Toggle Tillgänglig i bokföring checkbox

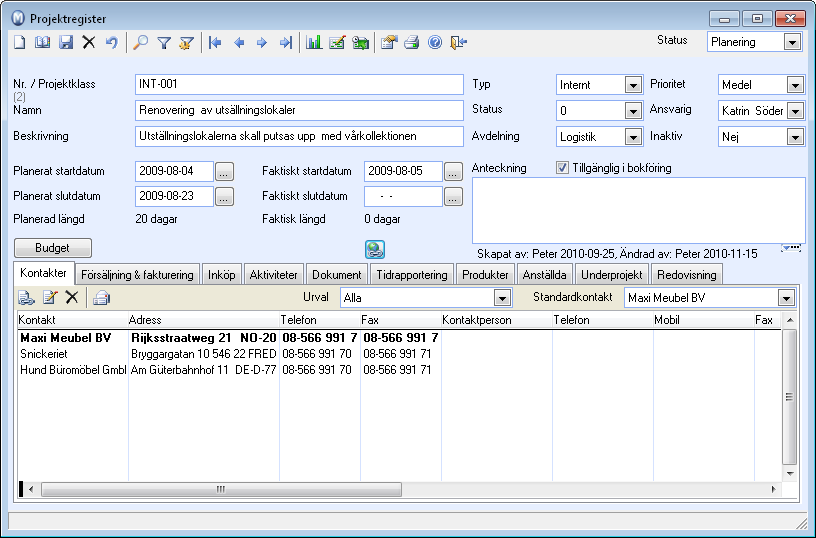pyautogui.click(x=562, y=168)
